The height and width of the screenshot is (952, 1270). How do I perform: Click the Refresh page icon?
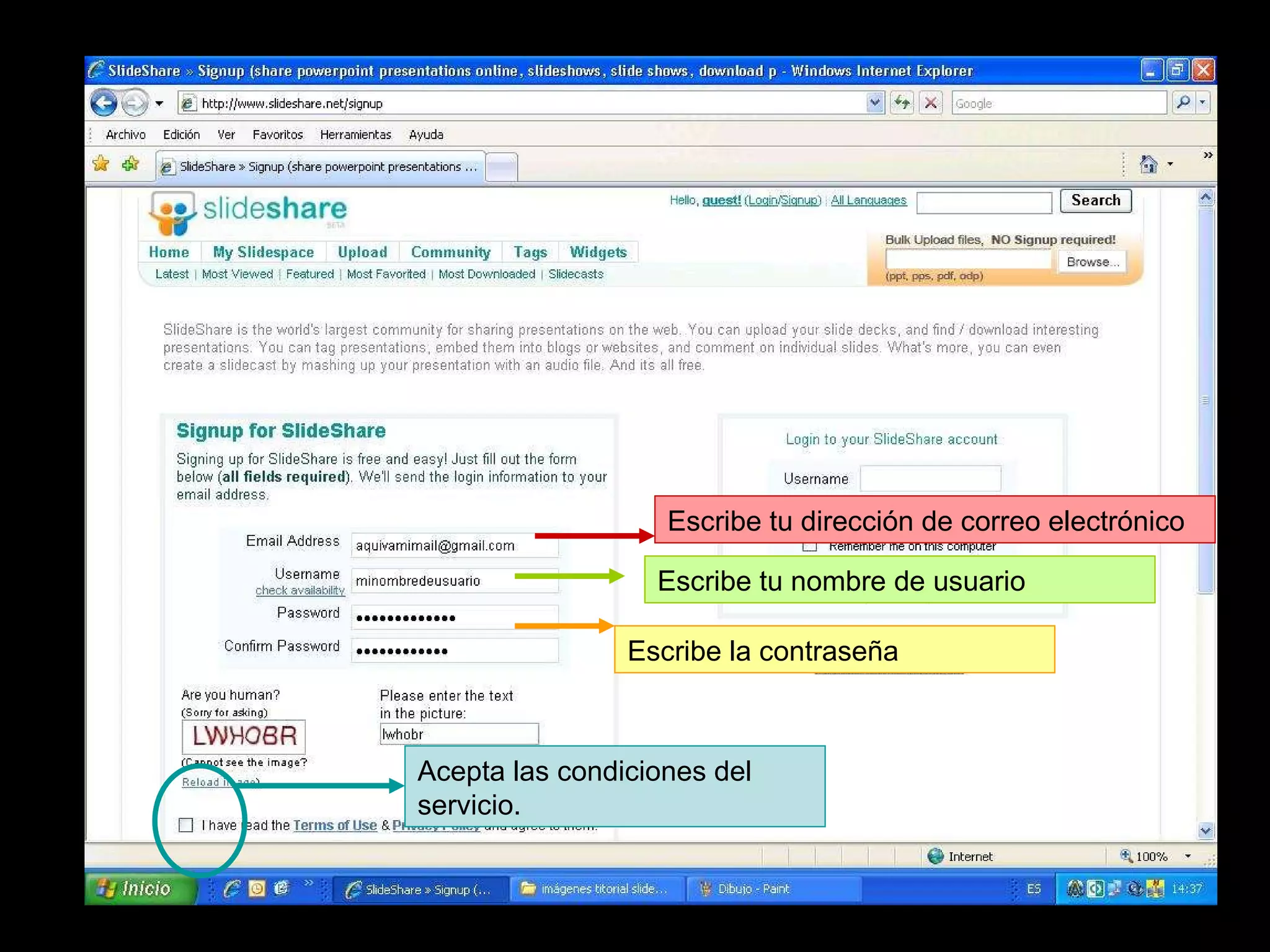click(902, 103)
